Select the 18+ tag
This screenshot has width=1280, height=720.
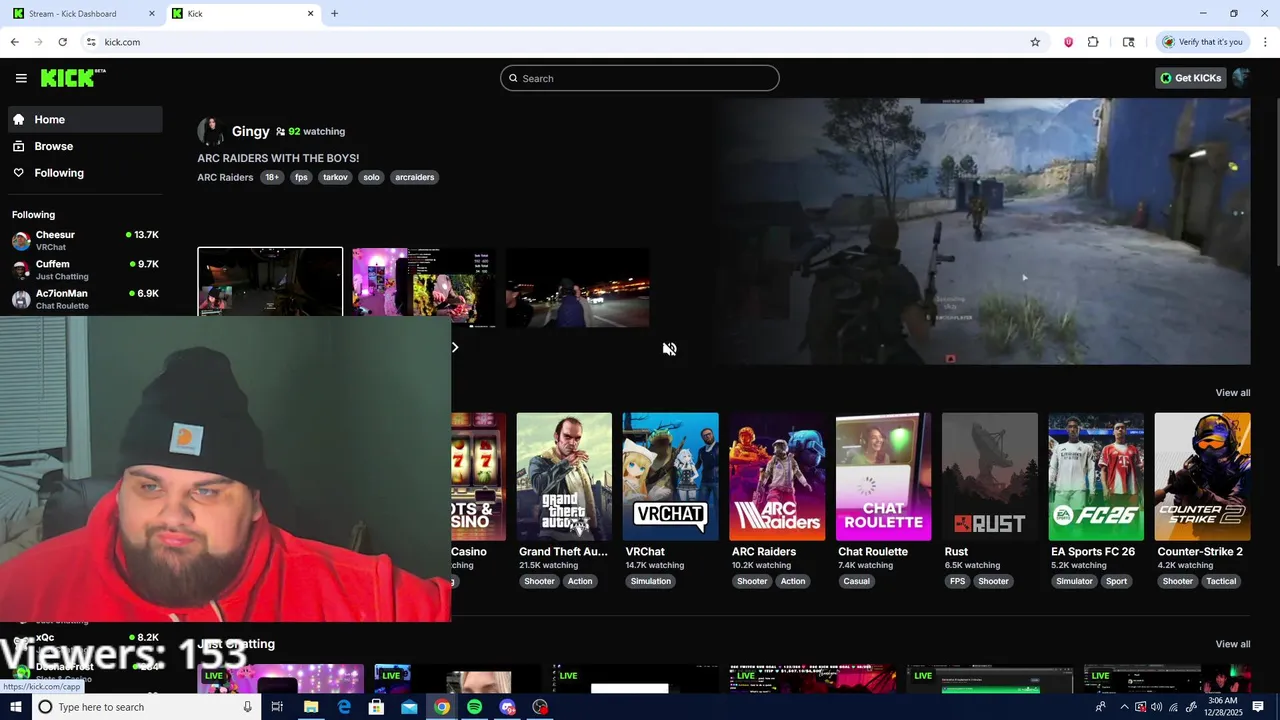(x=272, y=177)
